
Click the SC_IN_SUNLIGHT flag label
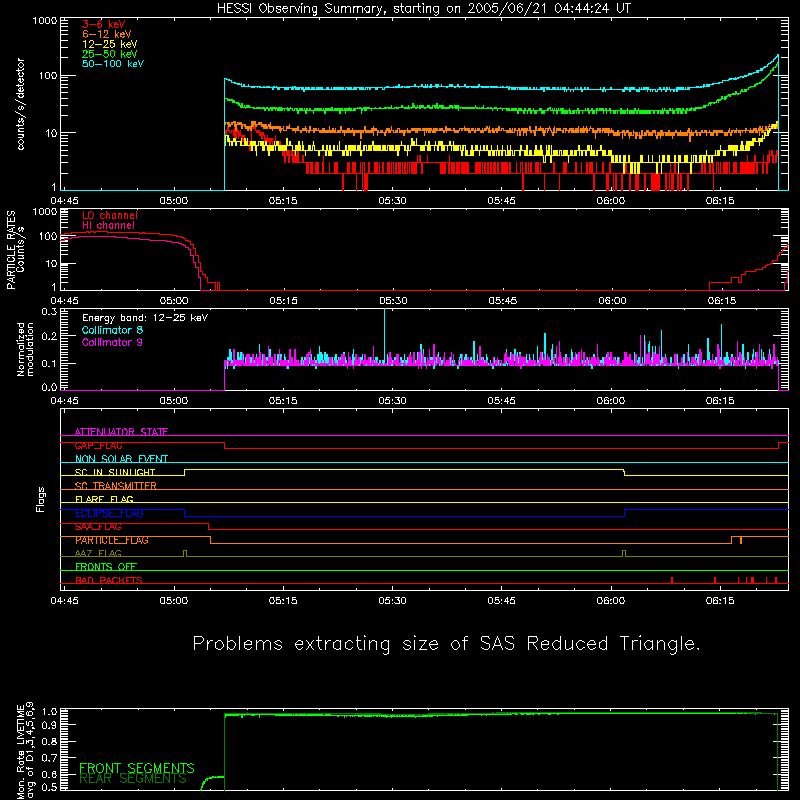(115, 472)
